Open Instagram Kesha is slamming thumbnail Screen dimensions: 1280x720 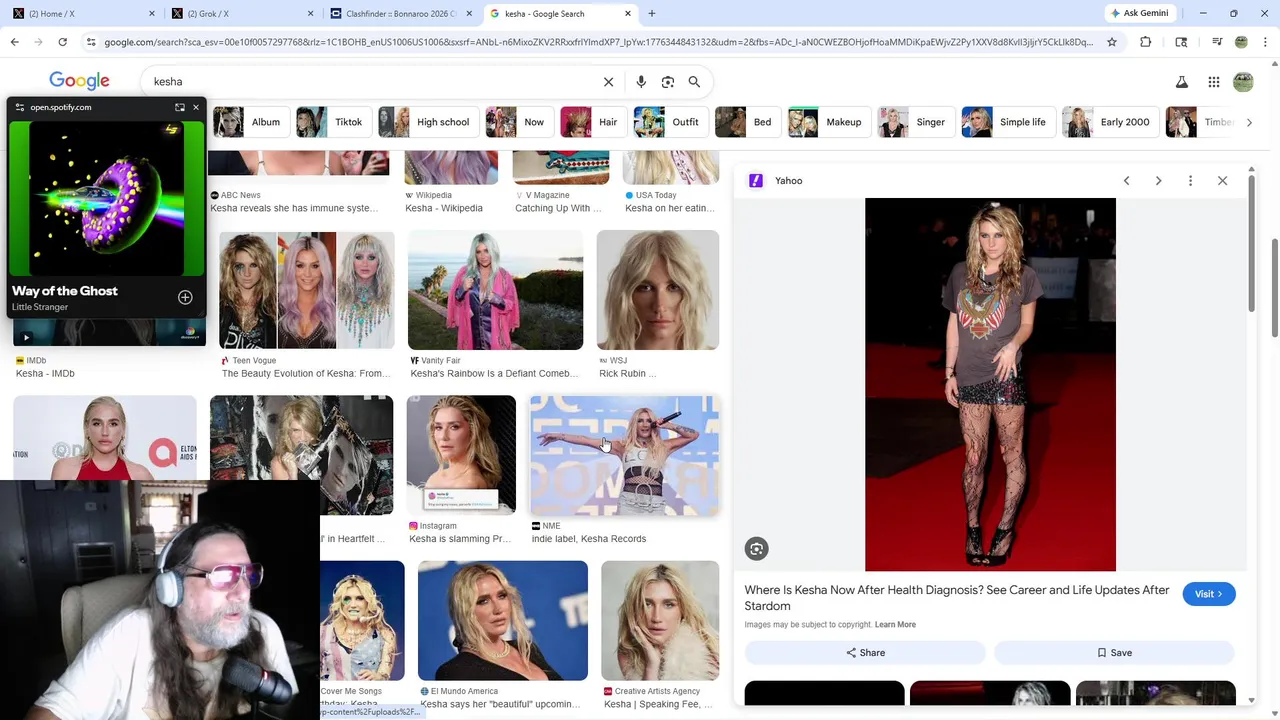[461, 456]
